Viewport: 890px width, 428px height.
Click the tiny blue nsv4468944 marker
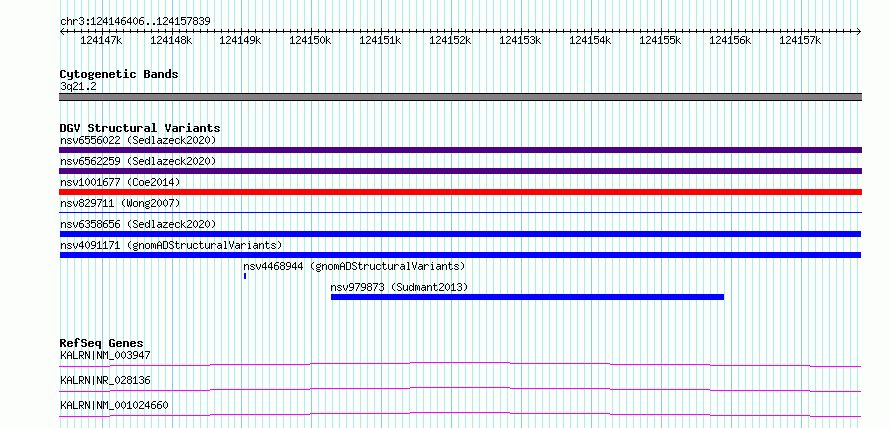point(245,276)
